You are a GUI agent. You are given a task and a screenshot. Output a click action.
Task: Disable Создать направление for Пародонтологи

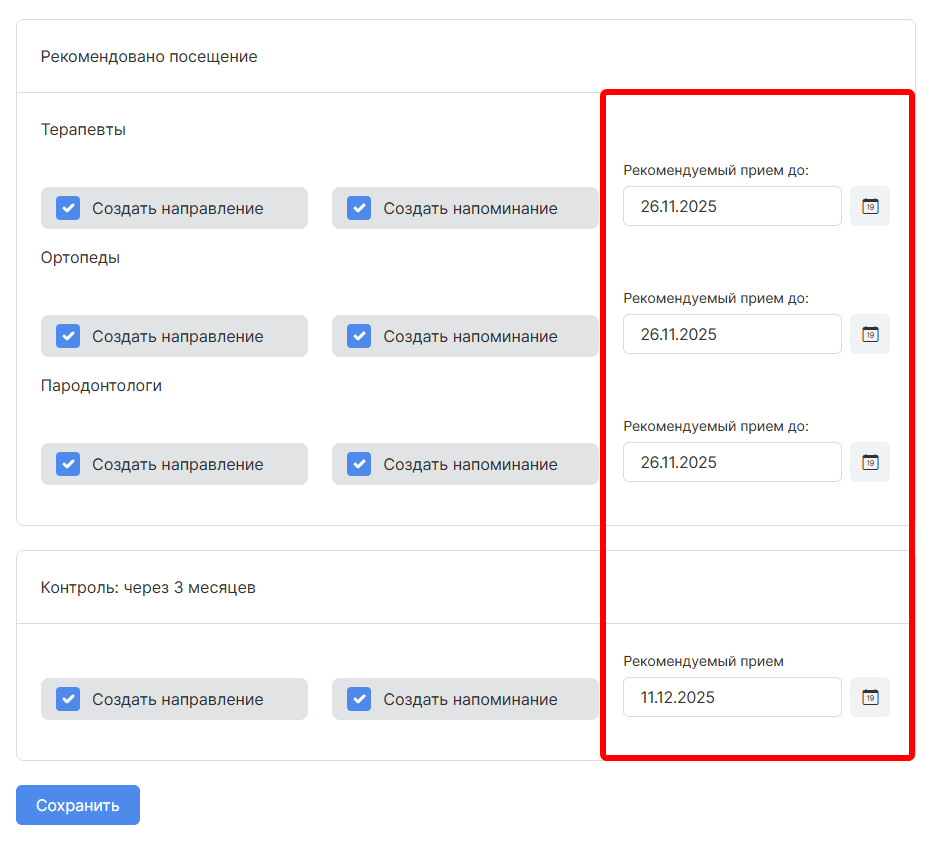[68, 464]
